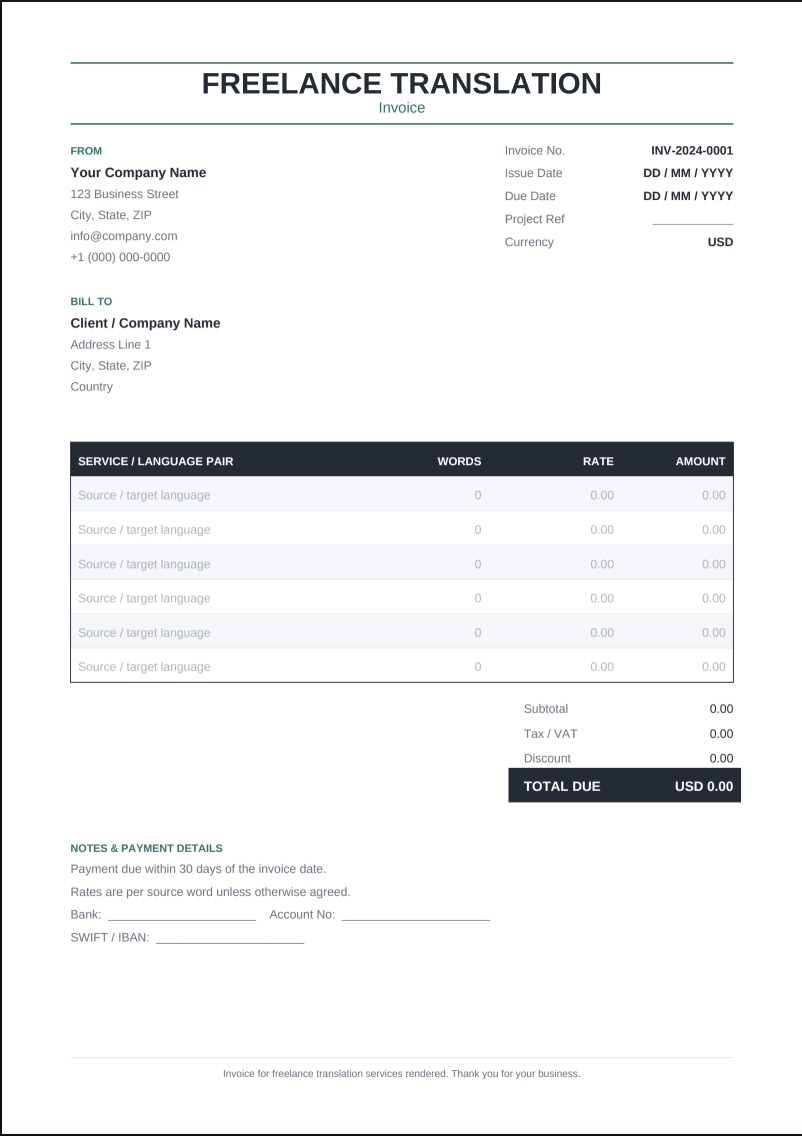Viewport: 802px width, 1136px height.
Task: Click the FREELANCE TRANSLATION title
Action: click(x=401, y=83)
